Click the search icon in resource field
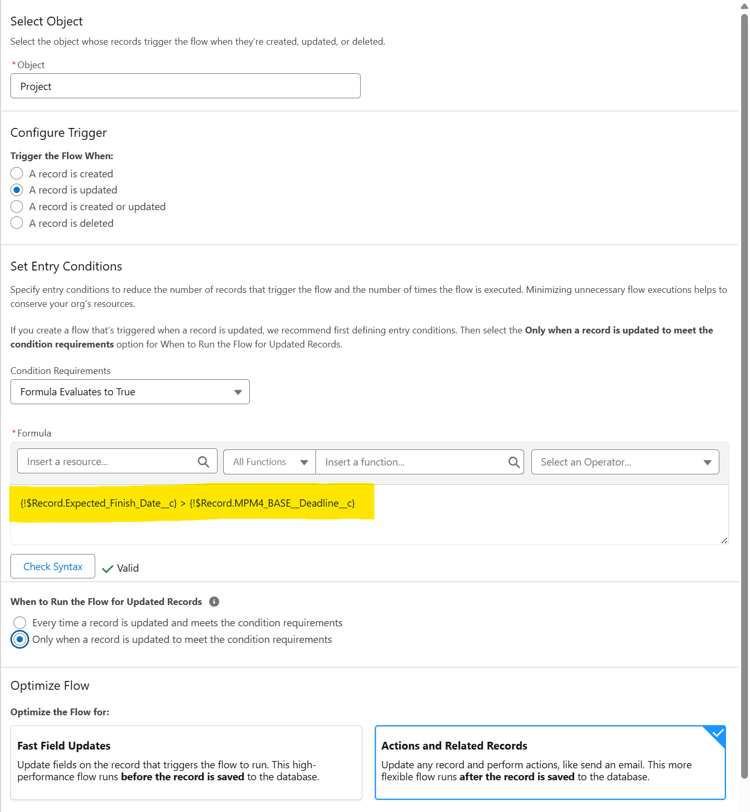 click(203, 462)
